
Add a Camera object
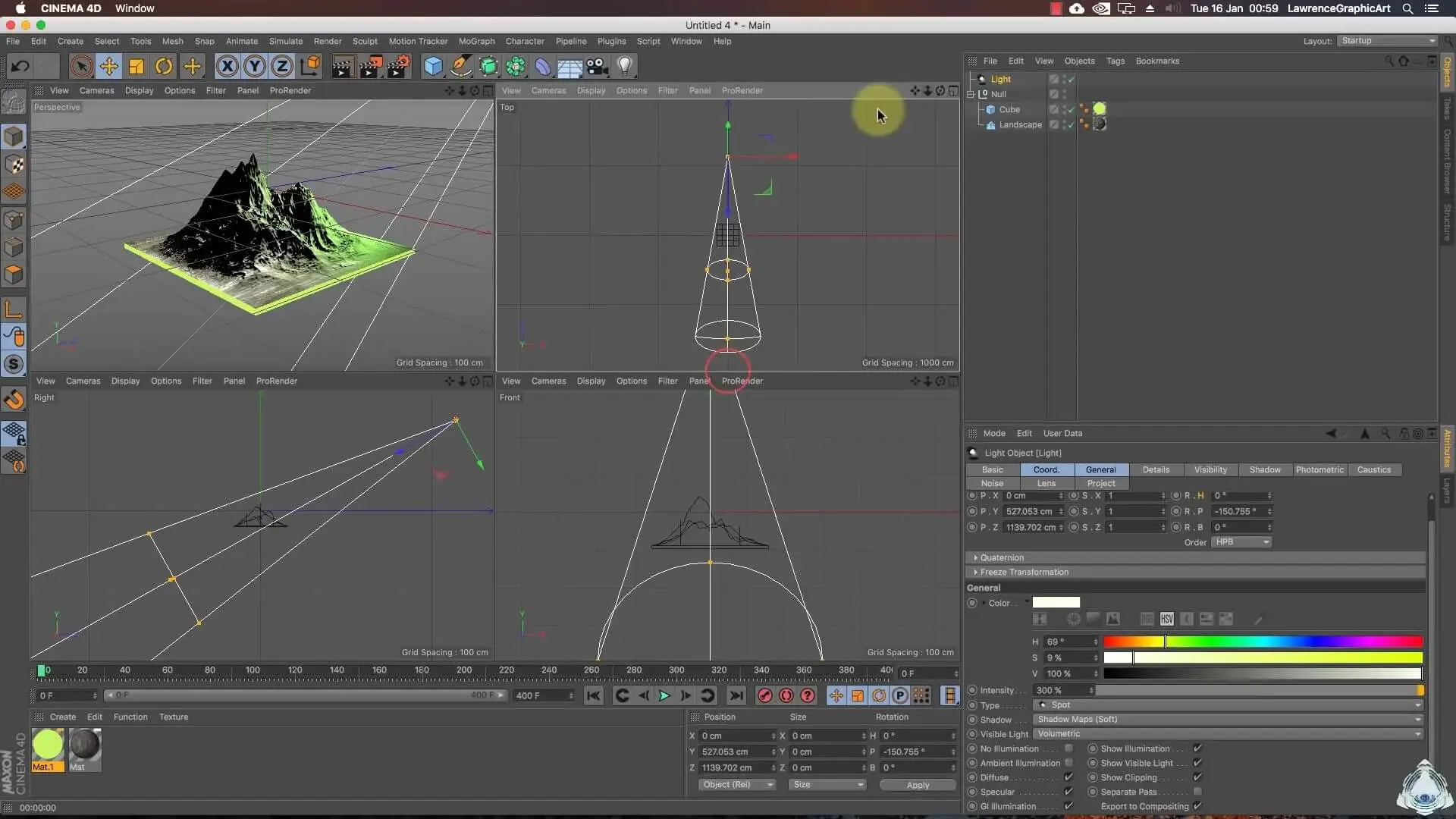[598, 66]
